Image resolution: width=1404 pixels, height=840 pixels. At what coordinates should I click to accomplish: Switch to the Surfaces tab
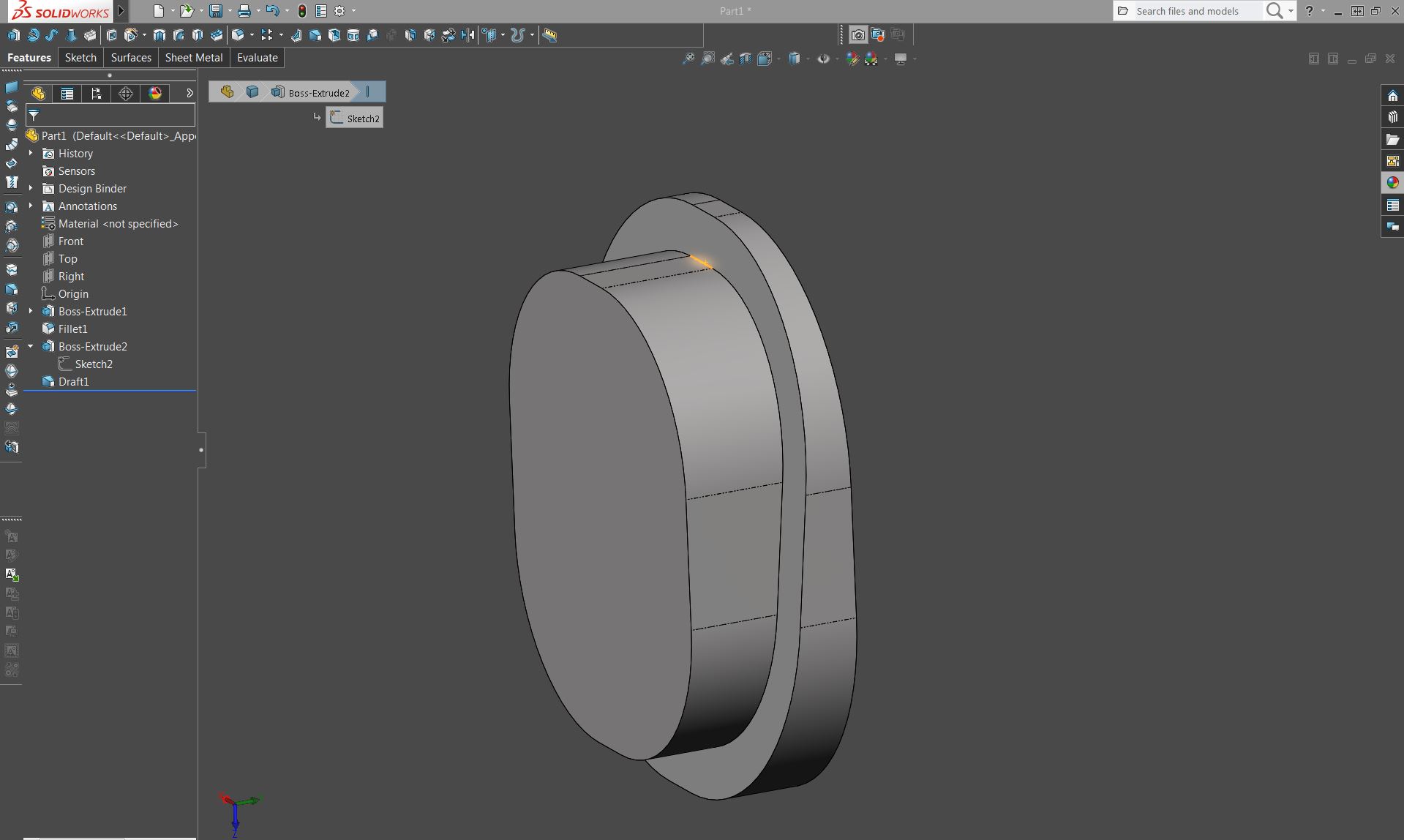131,58
